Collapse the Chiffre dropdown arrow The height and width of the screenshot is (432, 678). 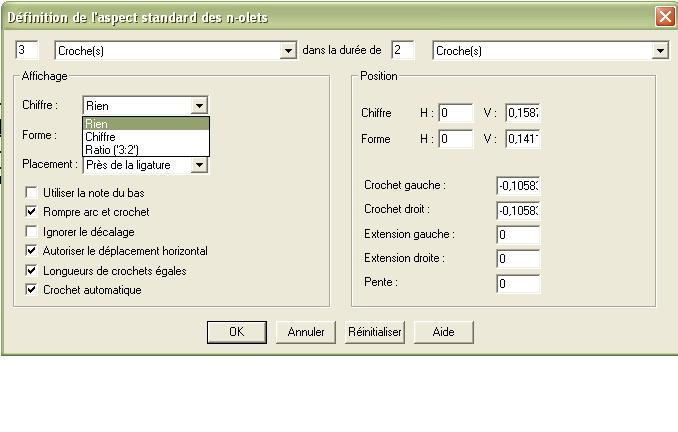(200, 105)
